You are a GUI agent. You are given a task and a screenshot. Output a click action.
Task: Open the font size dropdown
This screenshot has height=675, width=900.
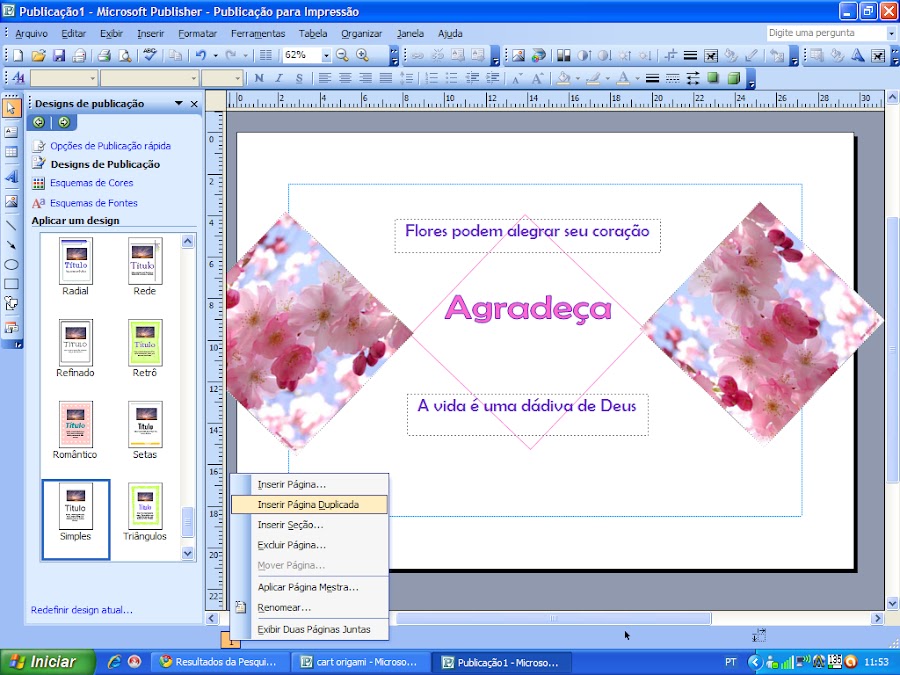tap(237, 78)
